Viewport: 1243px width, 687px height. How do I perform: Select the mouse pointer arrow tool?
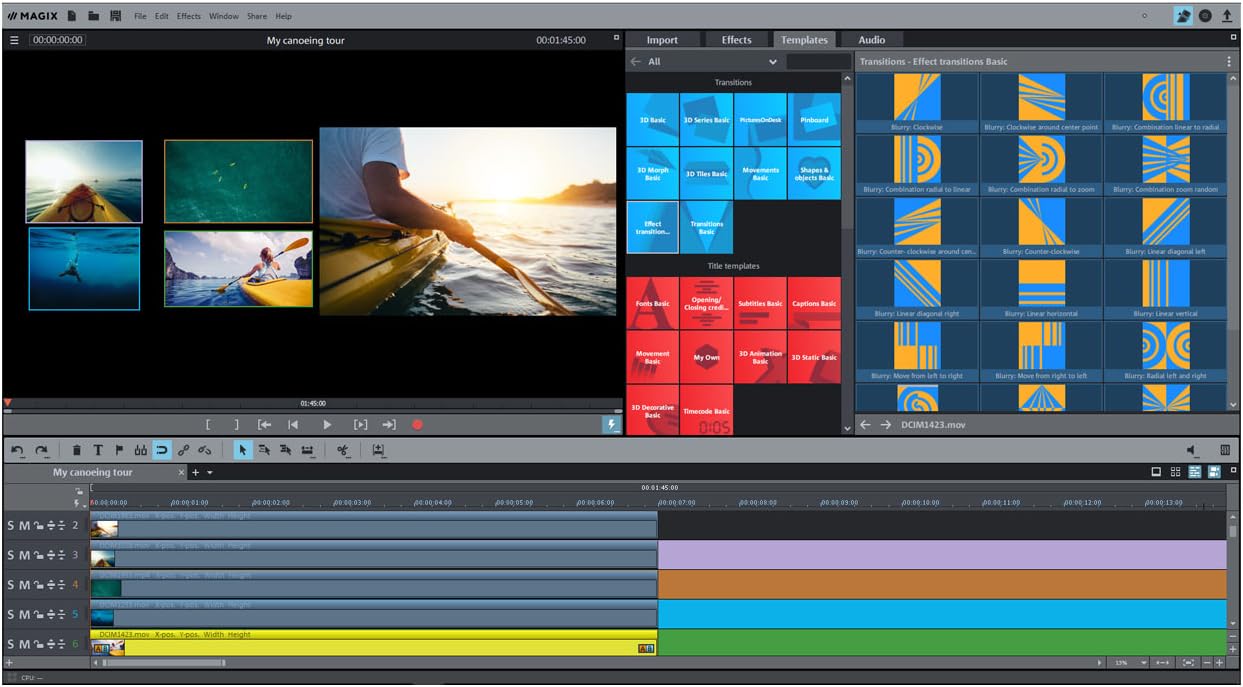(x=242, y=451)
